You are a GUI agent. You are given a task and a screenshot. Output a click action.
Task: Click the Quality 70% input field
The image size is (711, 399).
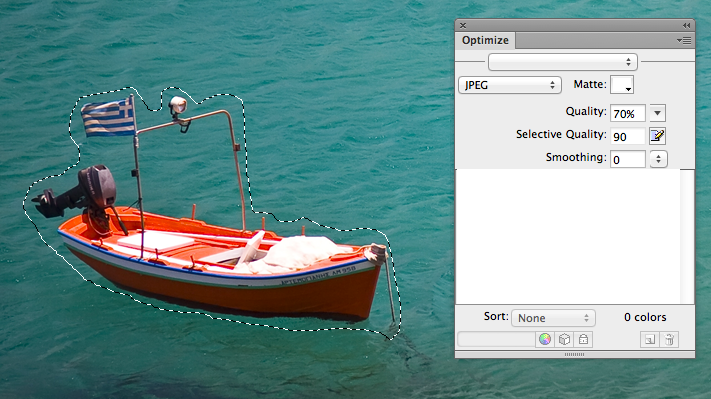(628, 113)
